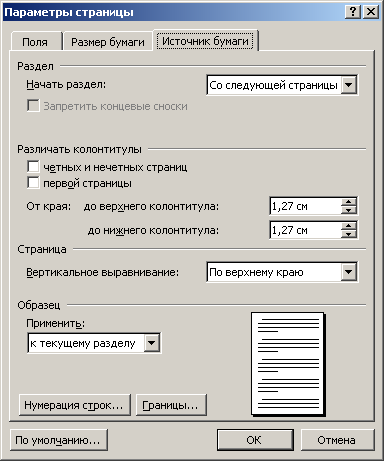Open the Размер бумаги tab
This screenshot has width=384, height=461.
coord(108,42)
